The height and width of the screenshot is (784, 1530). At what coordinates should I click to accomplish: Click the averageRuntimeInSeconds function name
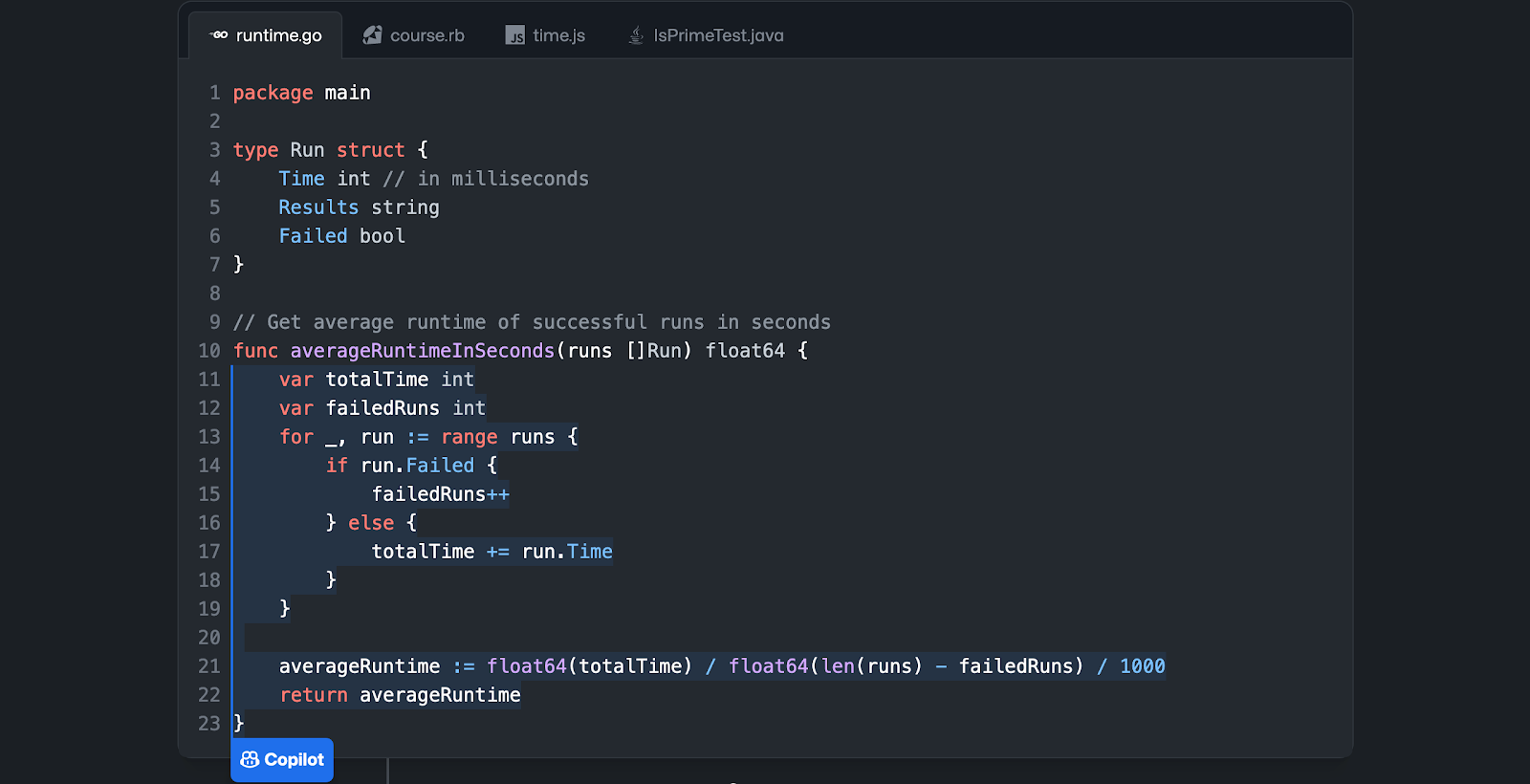tap(423, 351)
